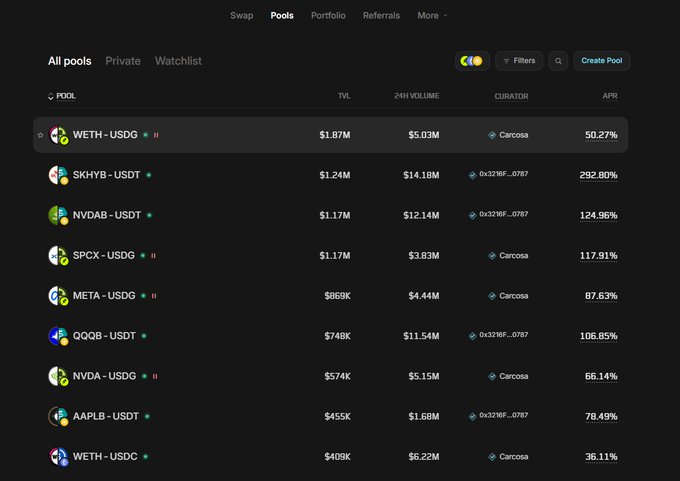This screenshot has width=680, height=481.
Task: Click the network chain selector icons
Action: click(472, 61)
